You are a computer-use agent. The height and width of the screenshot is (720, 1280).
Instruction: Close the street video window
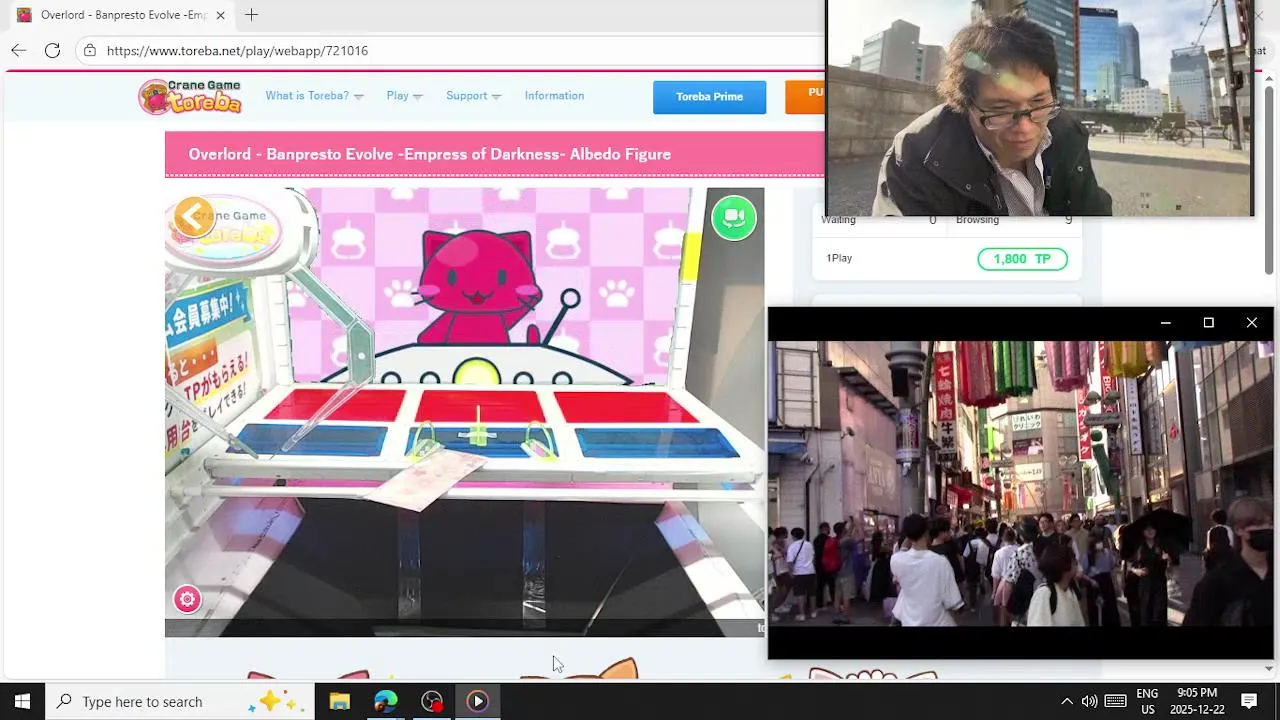click(x=1251, y=323)
